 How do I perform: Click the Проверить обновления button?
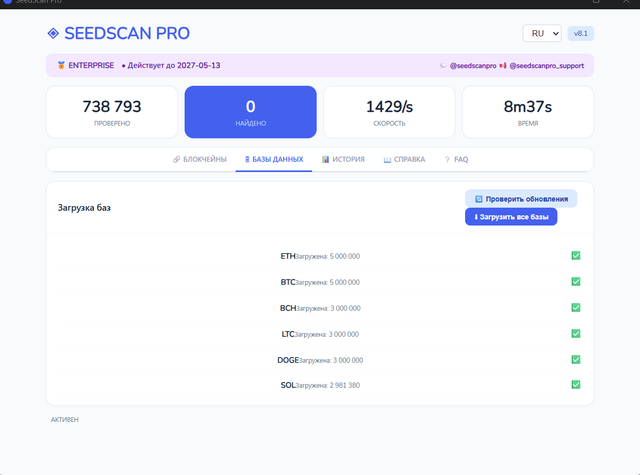[521, 199]
